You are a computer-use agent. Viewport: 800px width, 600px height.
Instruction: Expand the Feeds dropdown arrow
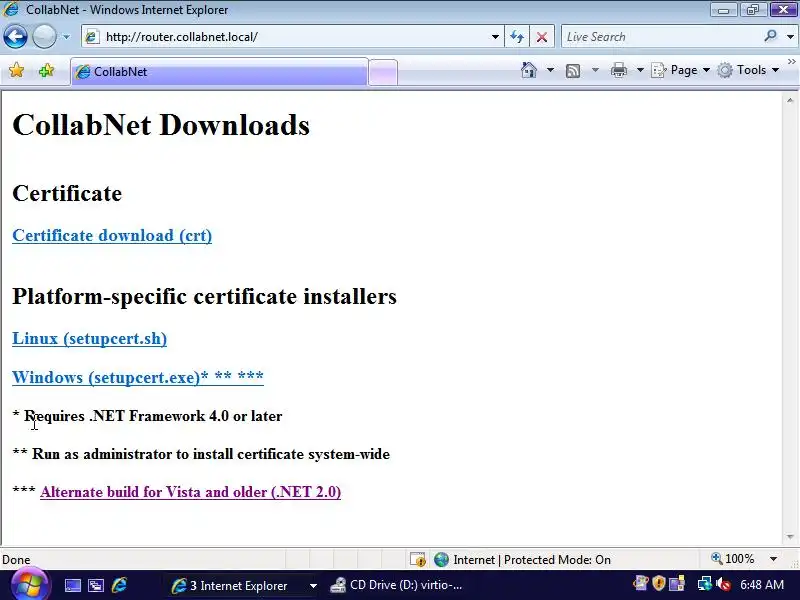(x=595, y=70)
